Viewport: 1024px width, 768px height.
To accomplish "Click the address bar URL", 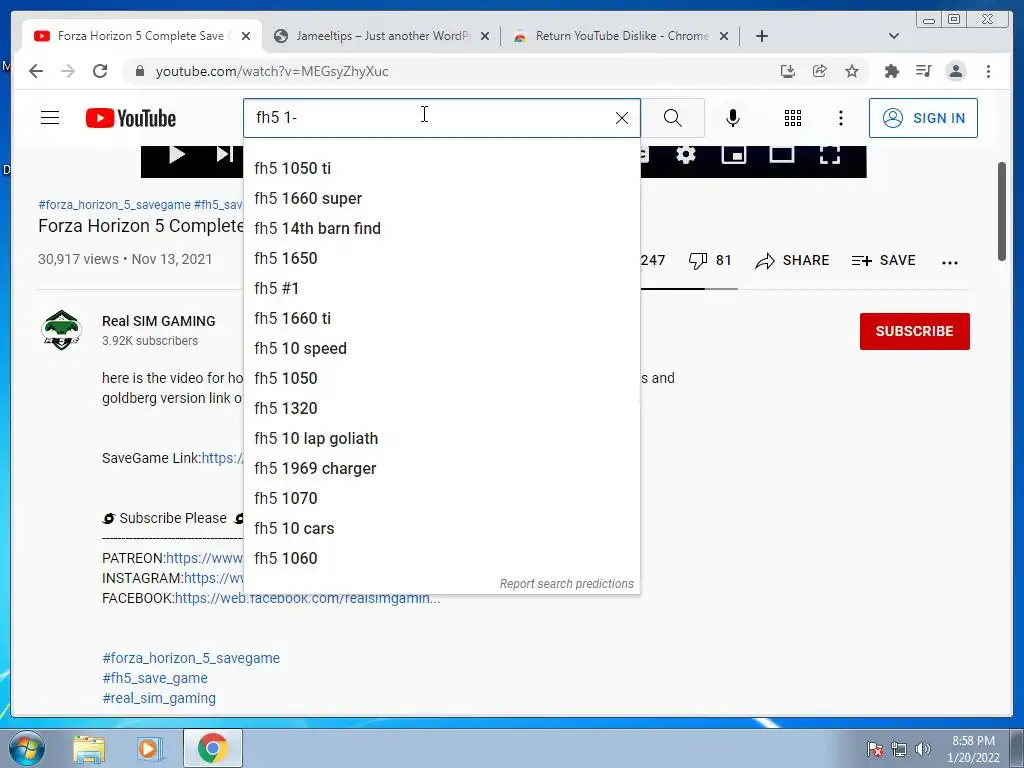I will click(x=272, y=71).
